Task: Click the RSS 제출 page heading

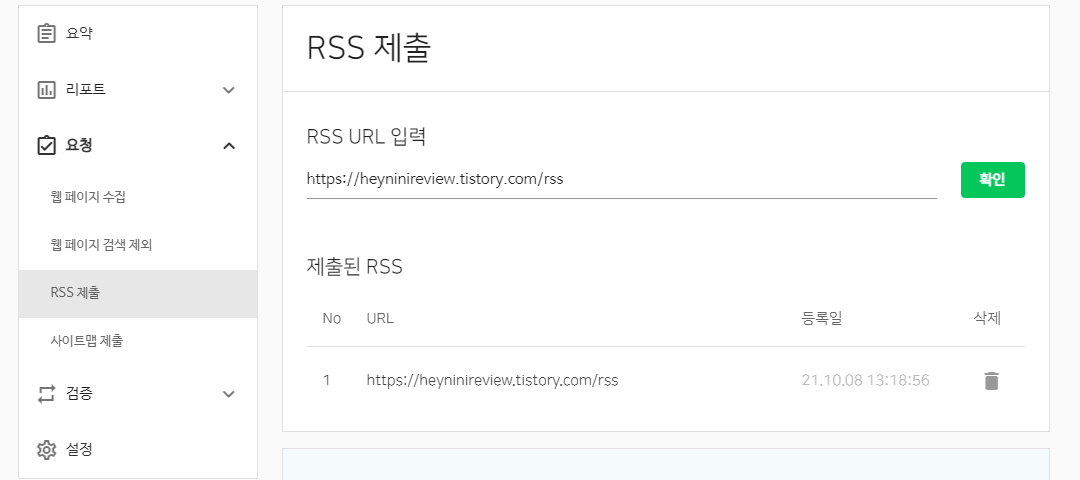Action: [x=368, y=49]
